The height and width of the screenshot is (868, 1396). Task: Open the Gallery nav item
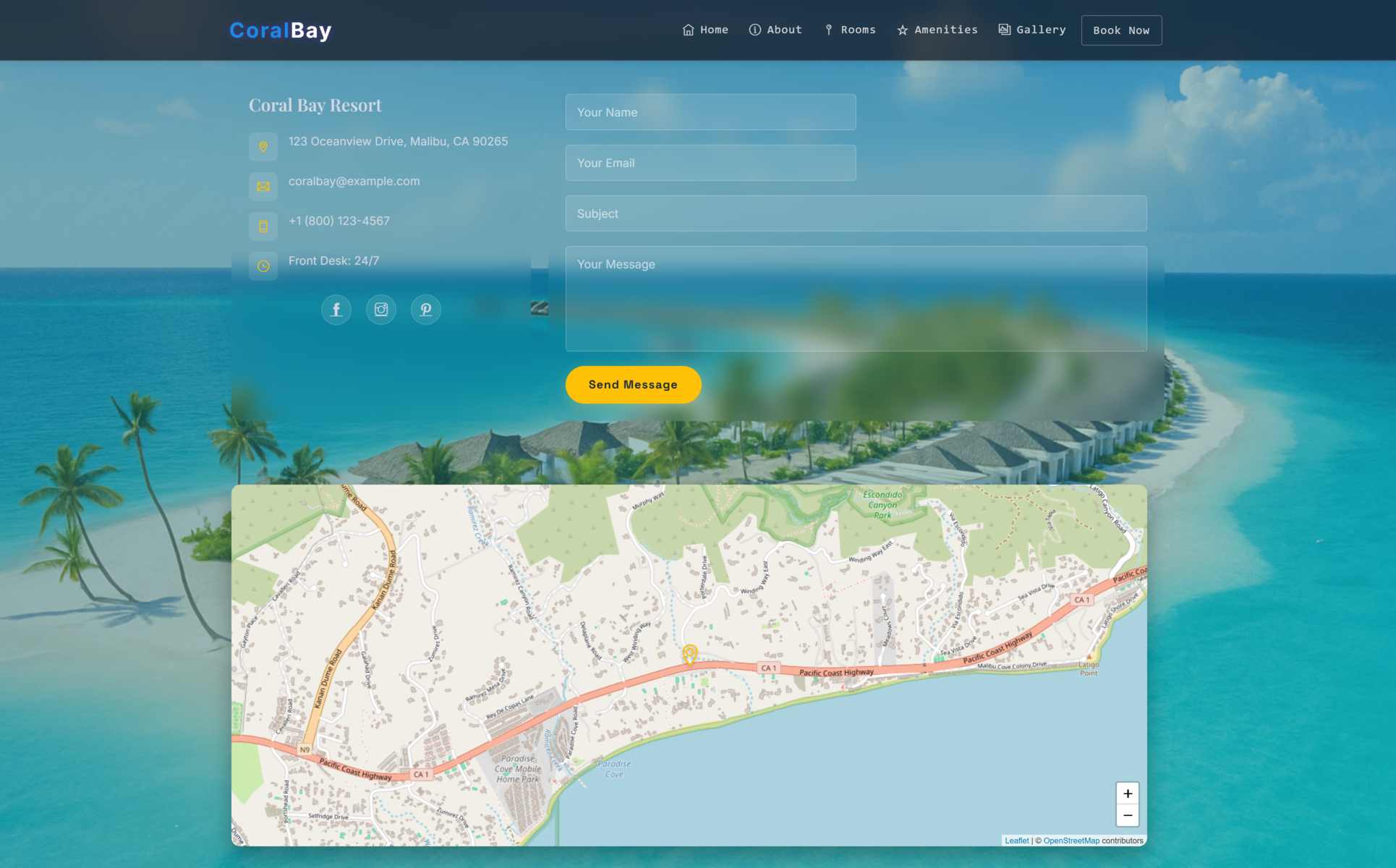click(x=1032, y=30)
